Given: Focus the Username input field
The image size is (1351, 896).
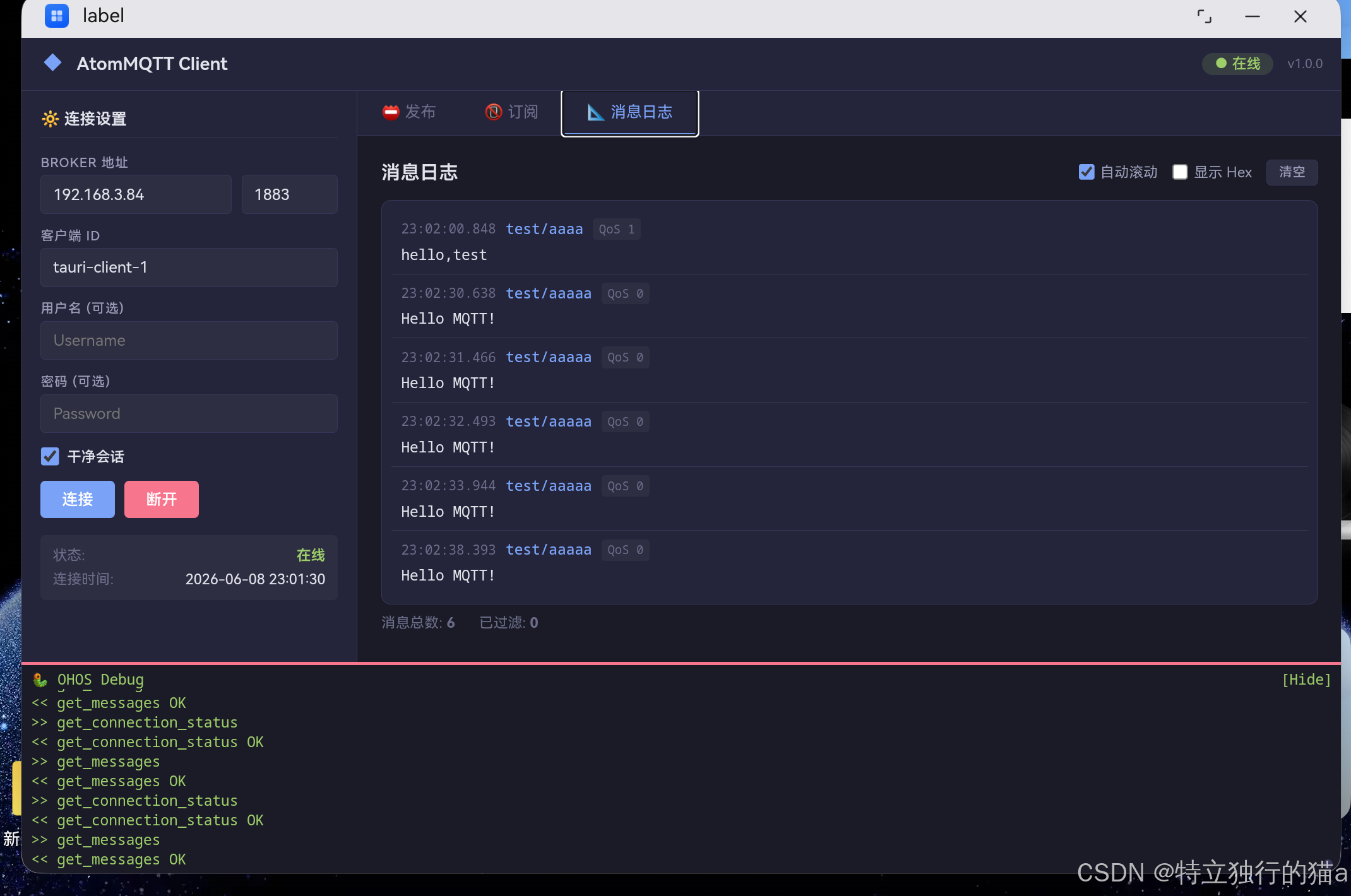Looking at the screenshot, I should coord(189,341).
